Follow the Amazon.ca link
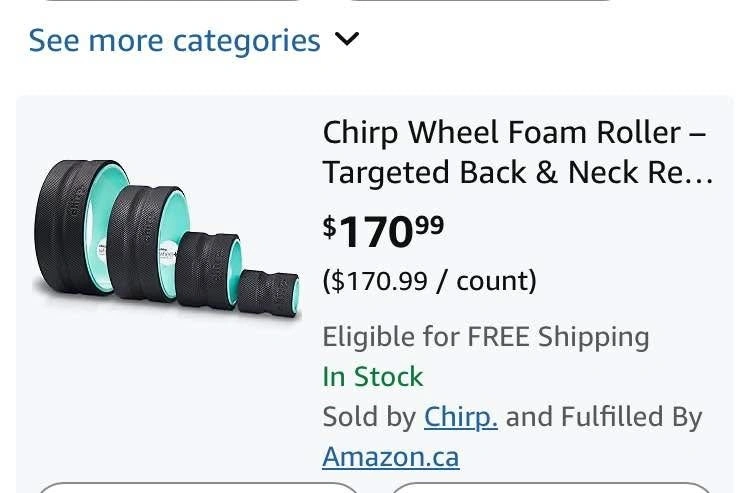The image size is (750, 493). 390,457
